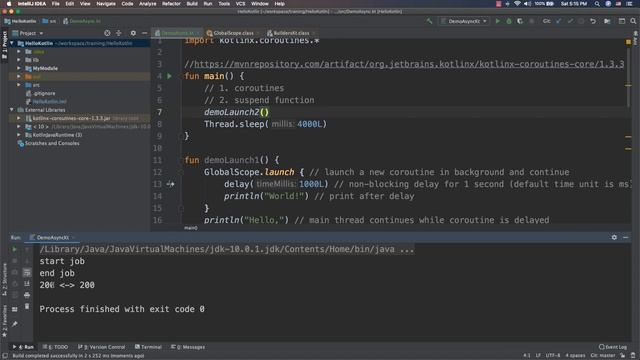
Task: Click scroll-to-end icon in Run console
Action: pyautogui.click(x=27, y=284)
